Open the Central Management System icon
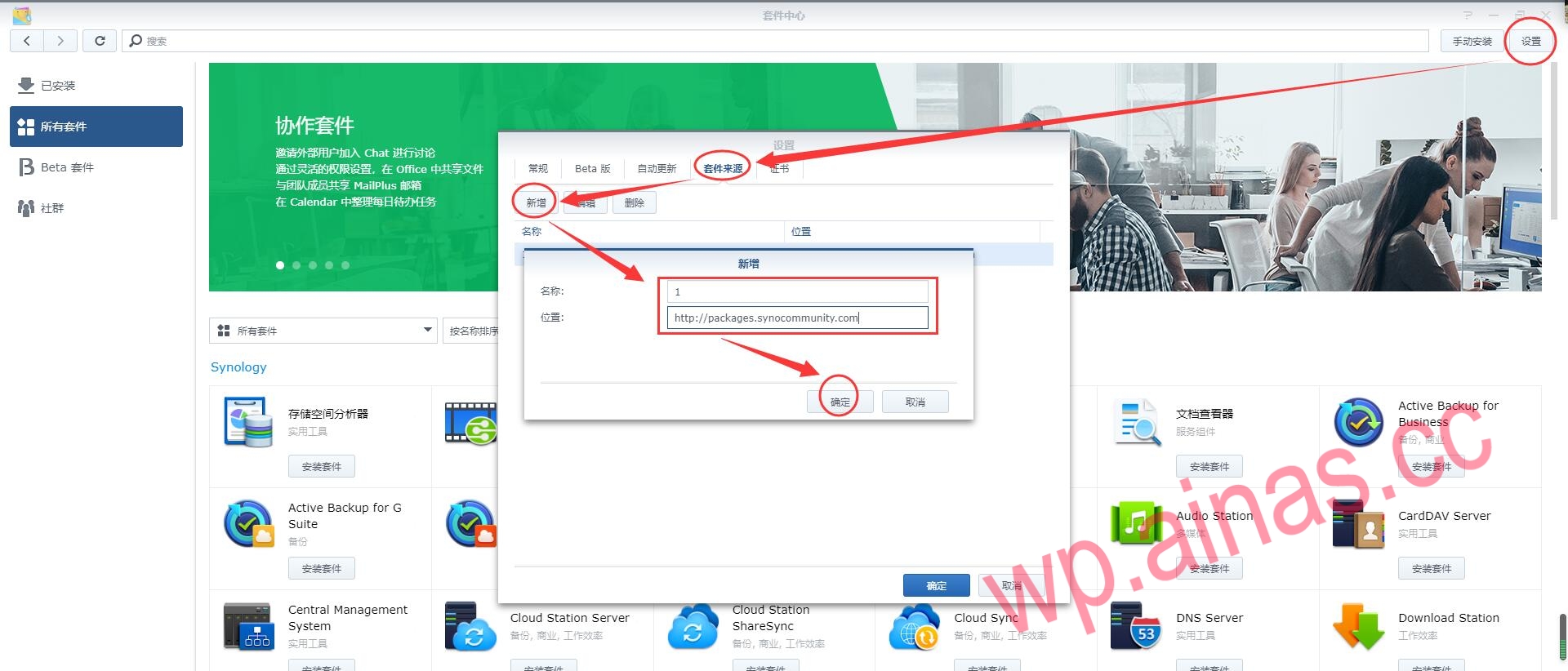The height and width of the screenshot is (671, 1568). coord(248,626)
